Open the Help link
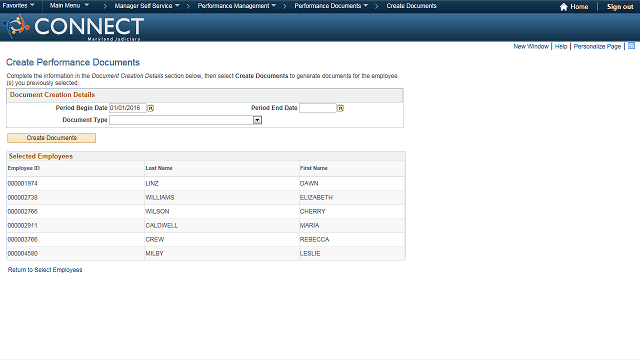Image resolution: width=640 pixels, height=360 pixels. point(561,47)
